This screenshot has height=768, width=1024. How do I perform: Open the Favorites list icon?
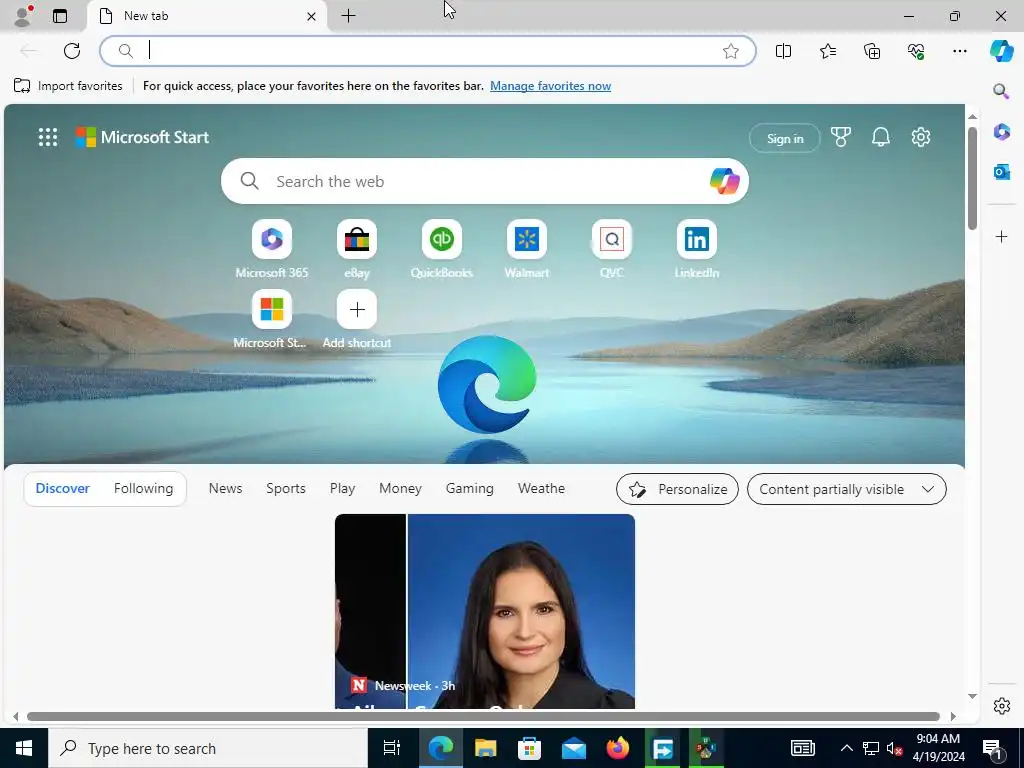[827, 51]
